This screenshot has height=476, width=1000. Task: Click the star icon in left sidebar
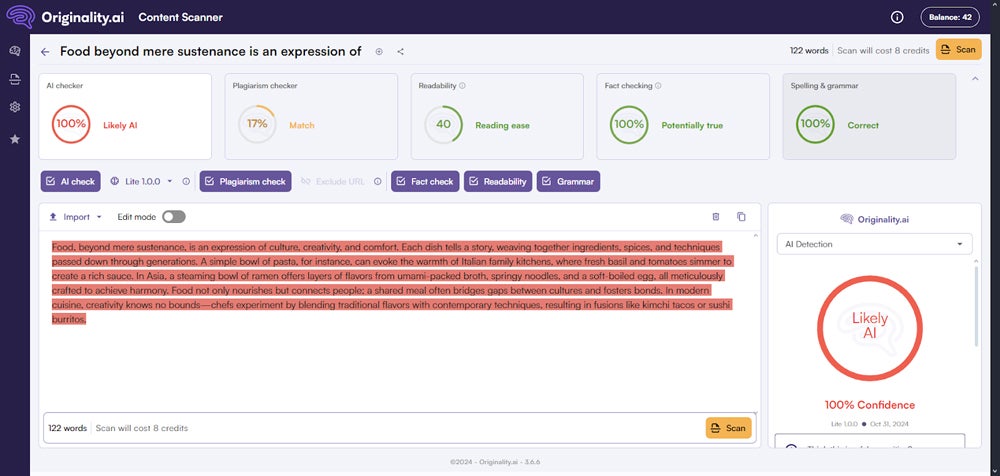[x=15, y=139]
